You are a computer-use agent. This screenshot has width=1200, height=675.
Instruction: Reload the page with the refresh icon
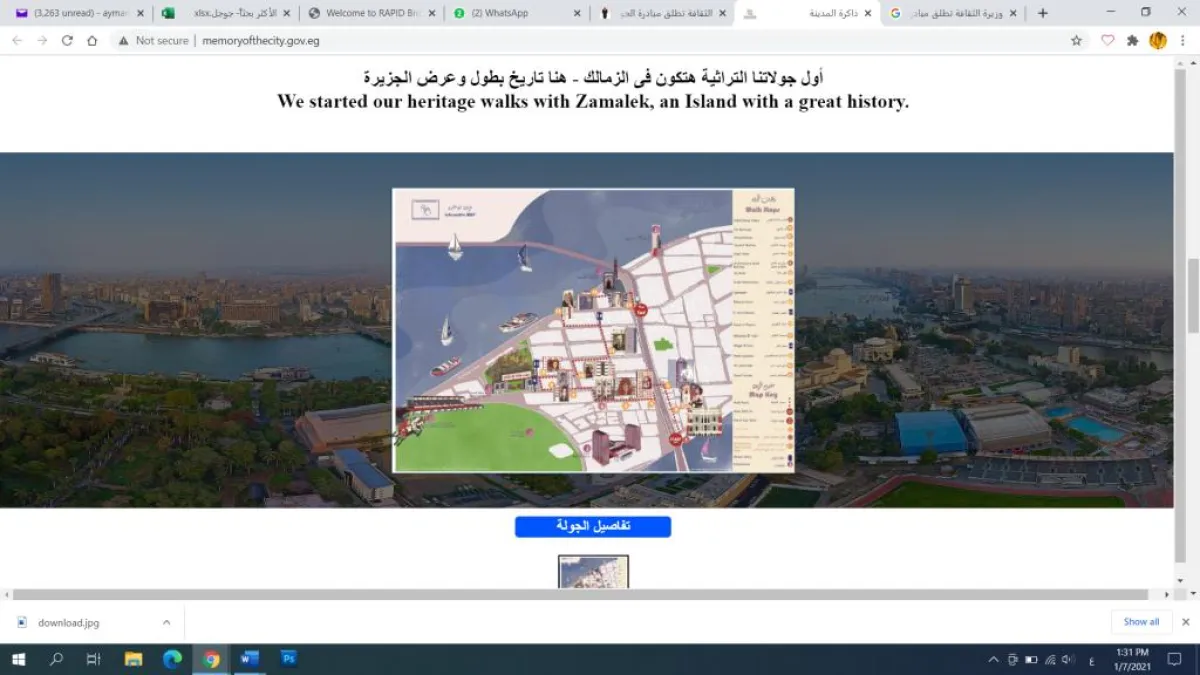[67, 41]
